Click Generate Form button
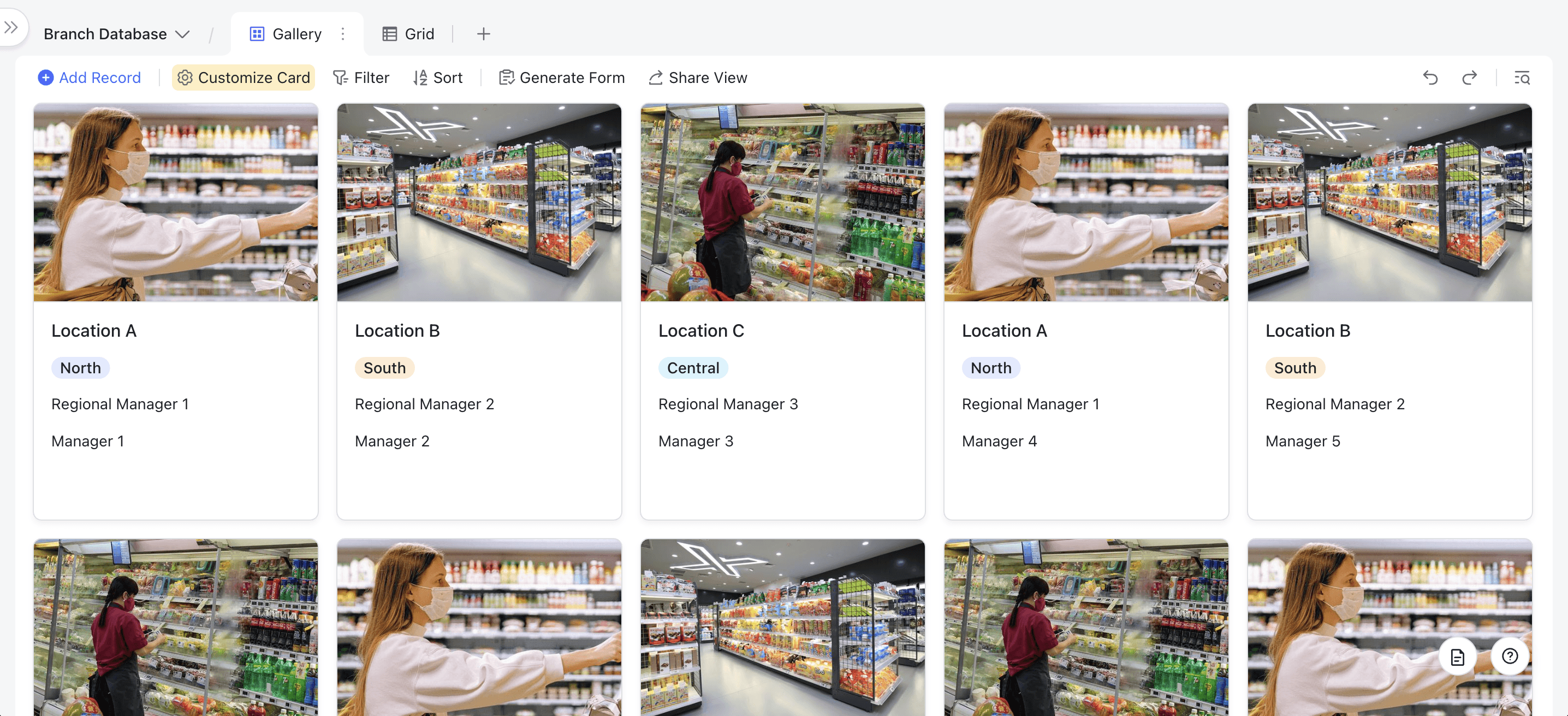 (x=562, y=78)
